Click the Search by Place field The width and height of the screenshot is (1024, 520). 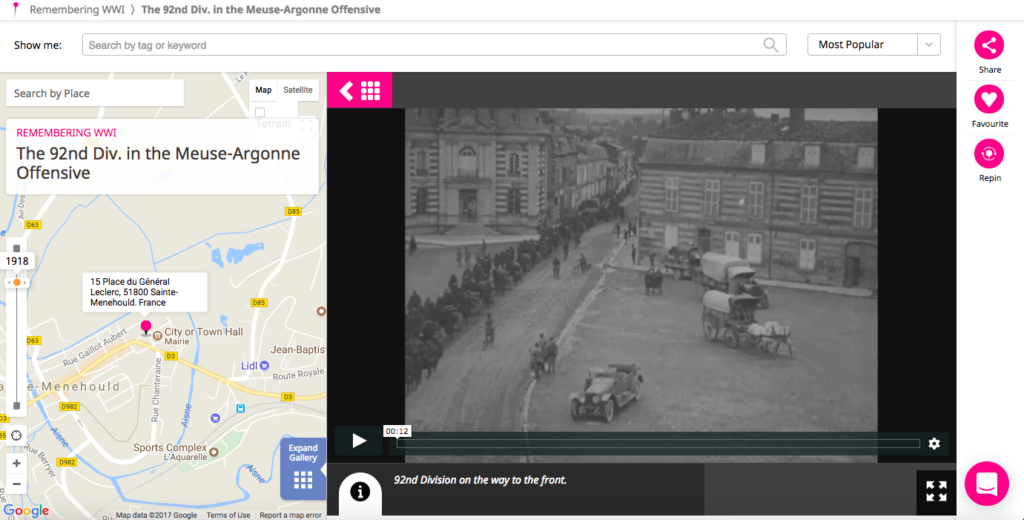[x=95, y=93]
